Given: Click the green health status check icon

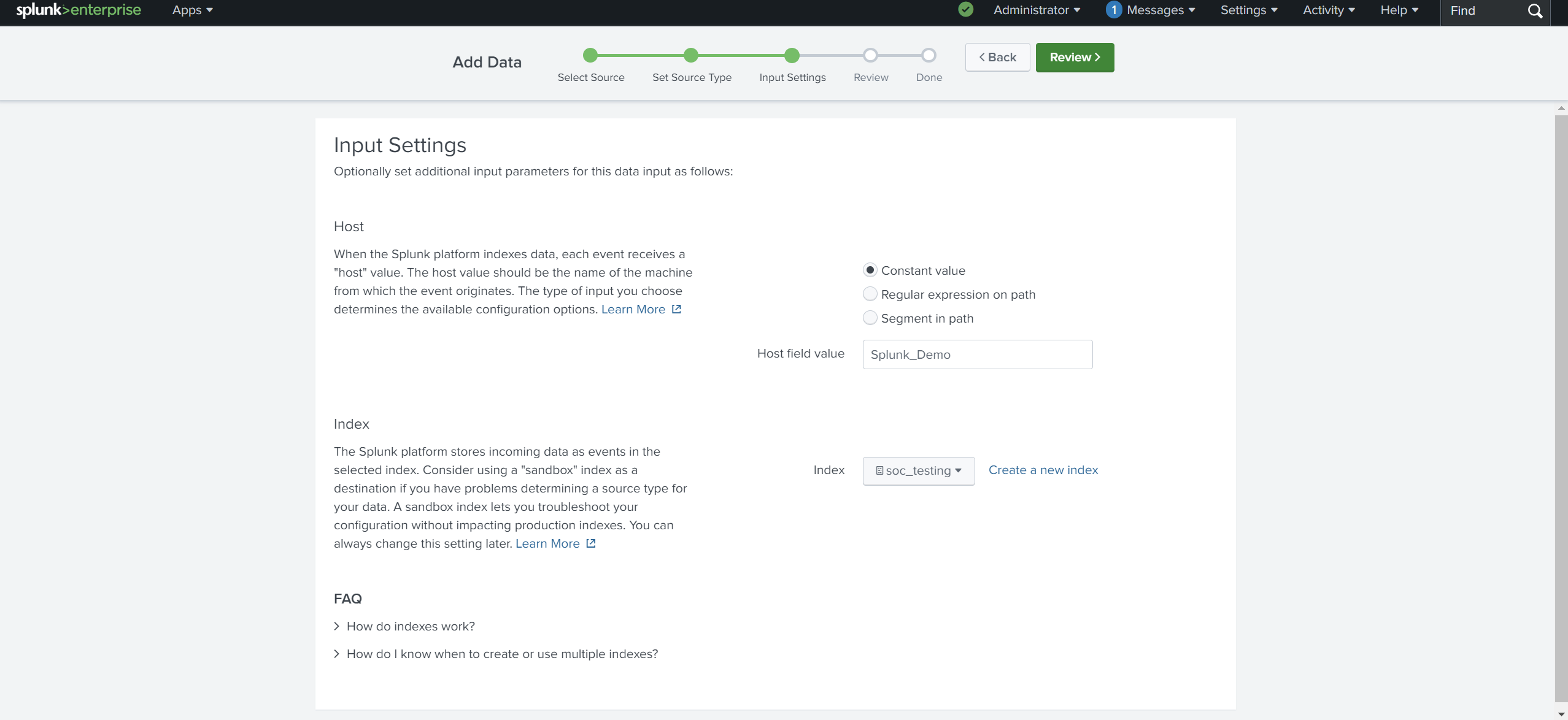Looking at the screenshot, I should coord(965,10).
